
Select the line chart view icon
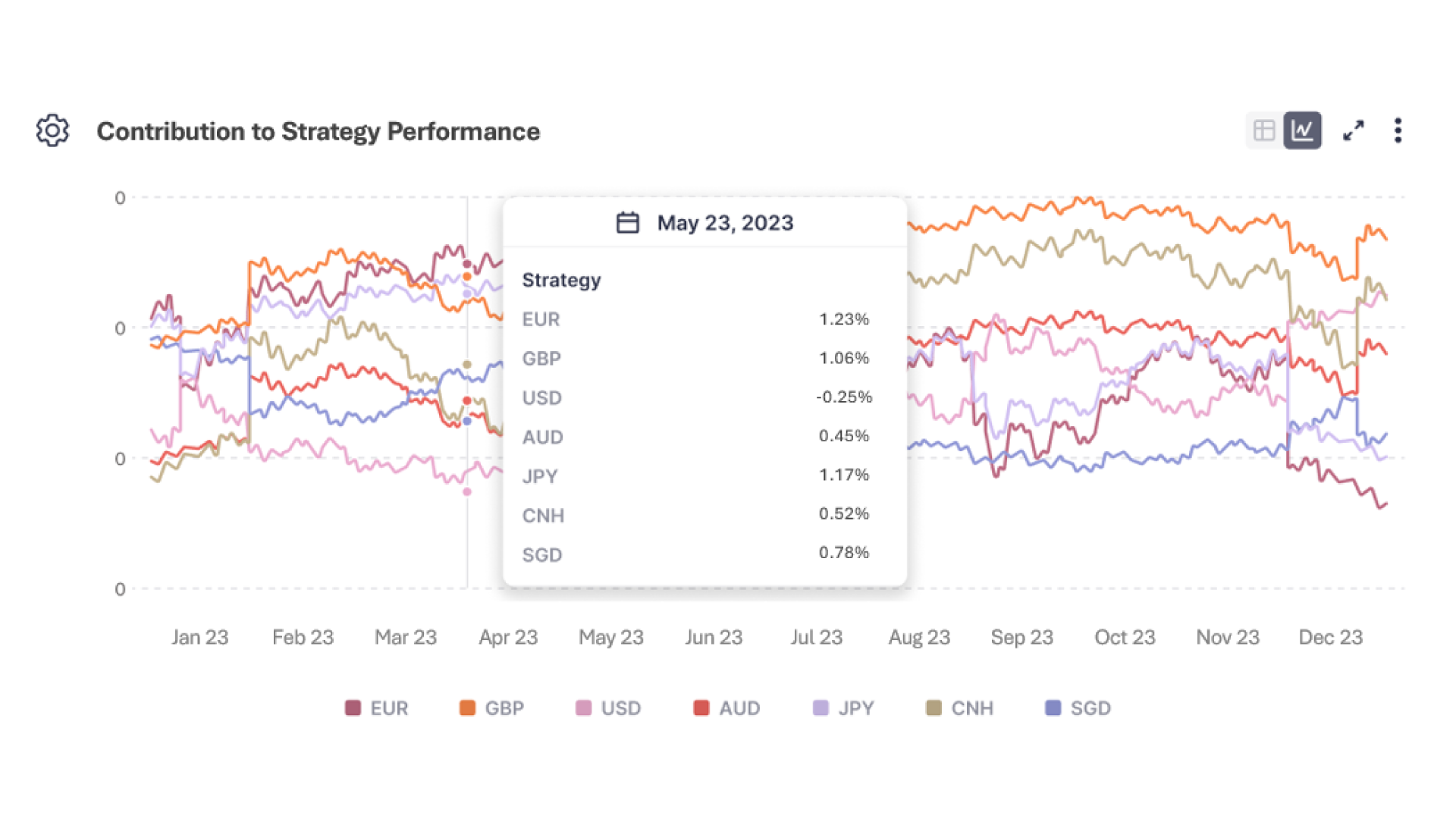pyautogui.click(x=1302, y=130)
